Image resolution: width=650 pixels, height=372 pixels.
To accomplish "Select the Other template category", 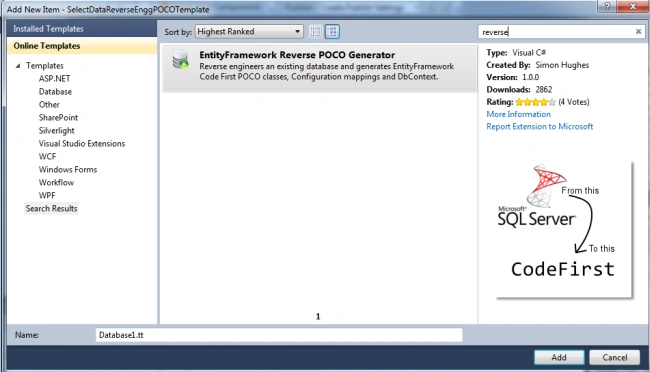I will coord(49,105).
